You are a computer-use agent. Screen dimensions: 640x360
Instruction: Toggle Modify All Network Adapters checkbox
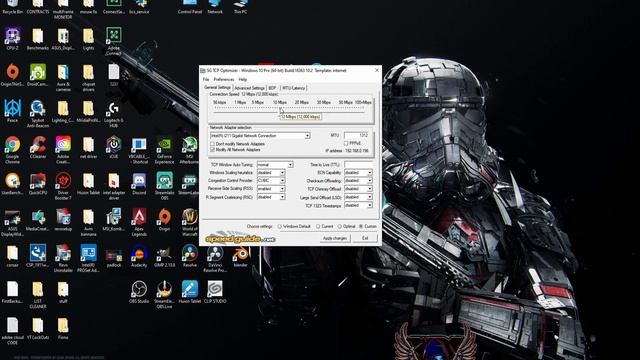pyautogui.click(x=212, y=150)
